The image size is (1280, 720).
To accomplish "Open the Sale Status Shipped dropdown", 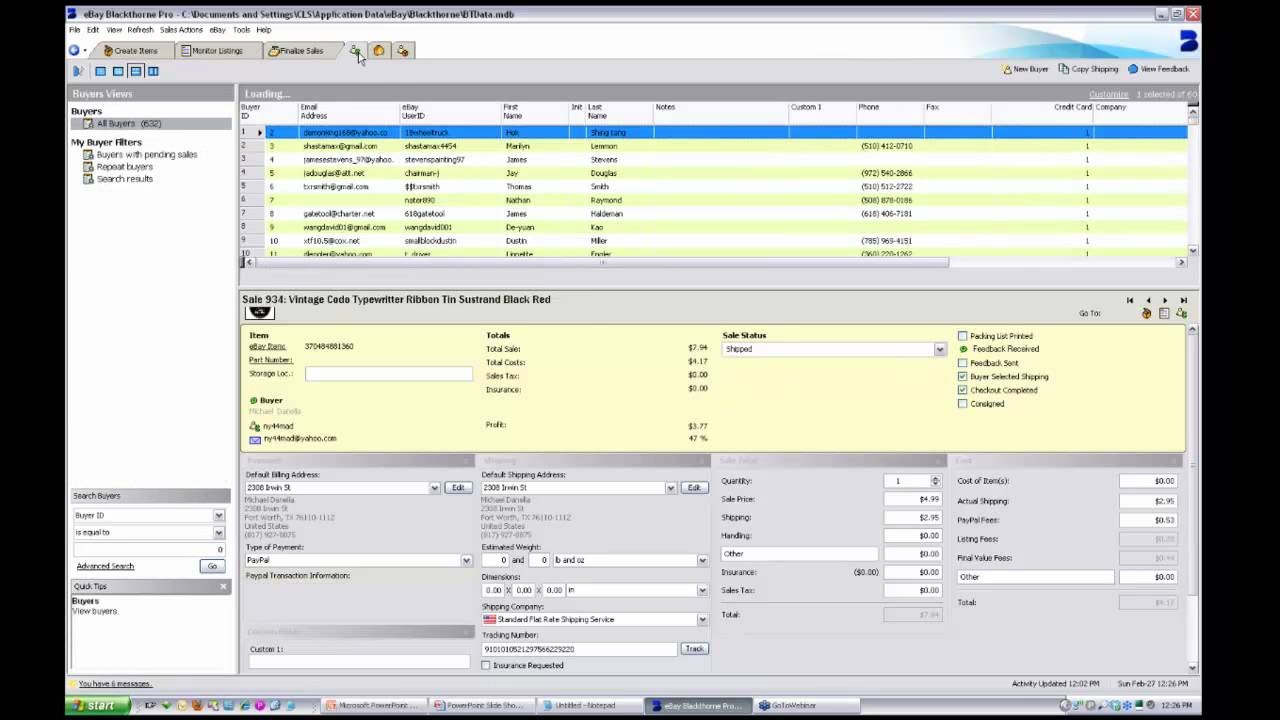I will [939, 349].
